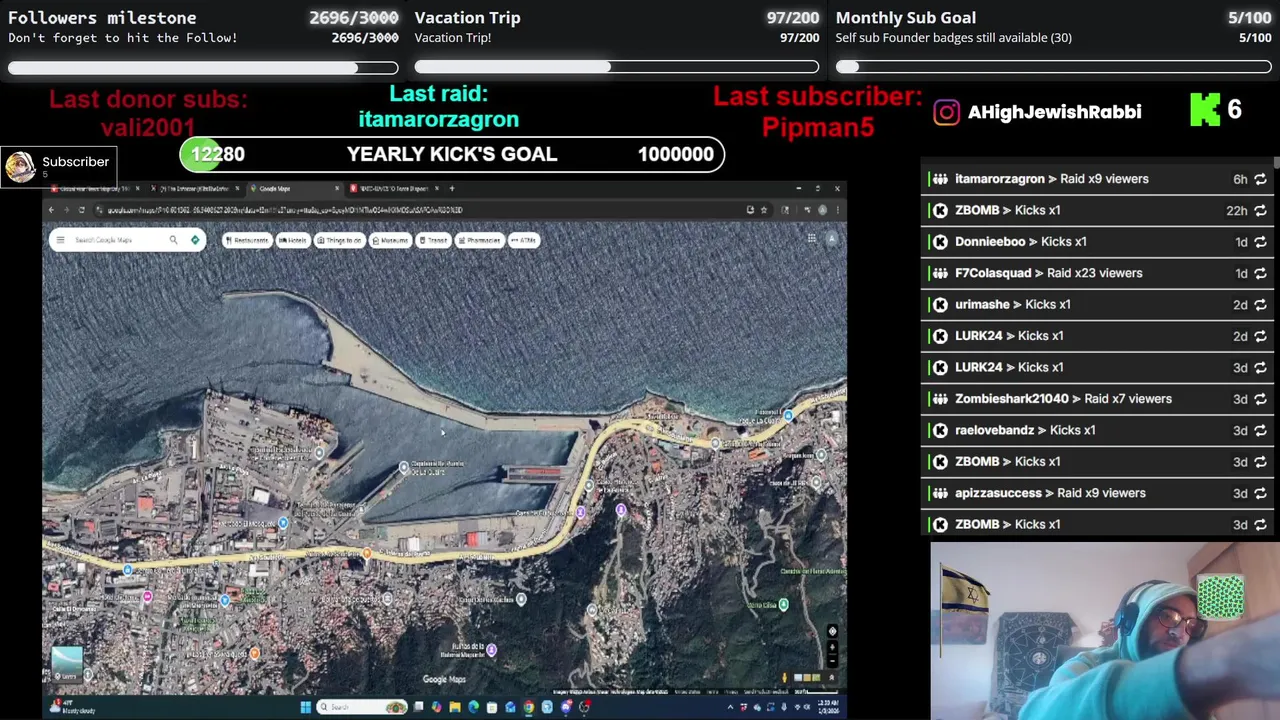
Task: Go back with the browser back arrow
Action: pos(52,210)
